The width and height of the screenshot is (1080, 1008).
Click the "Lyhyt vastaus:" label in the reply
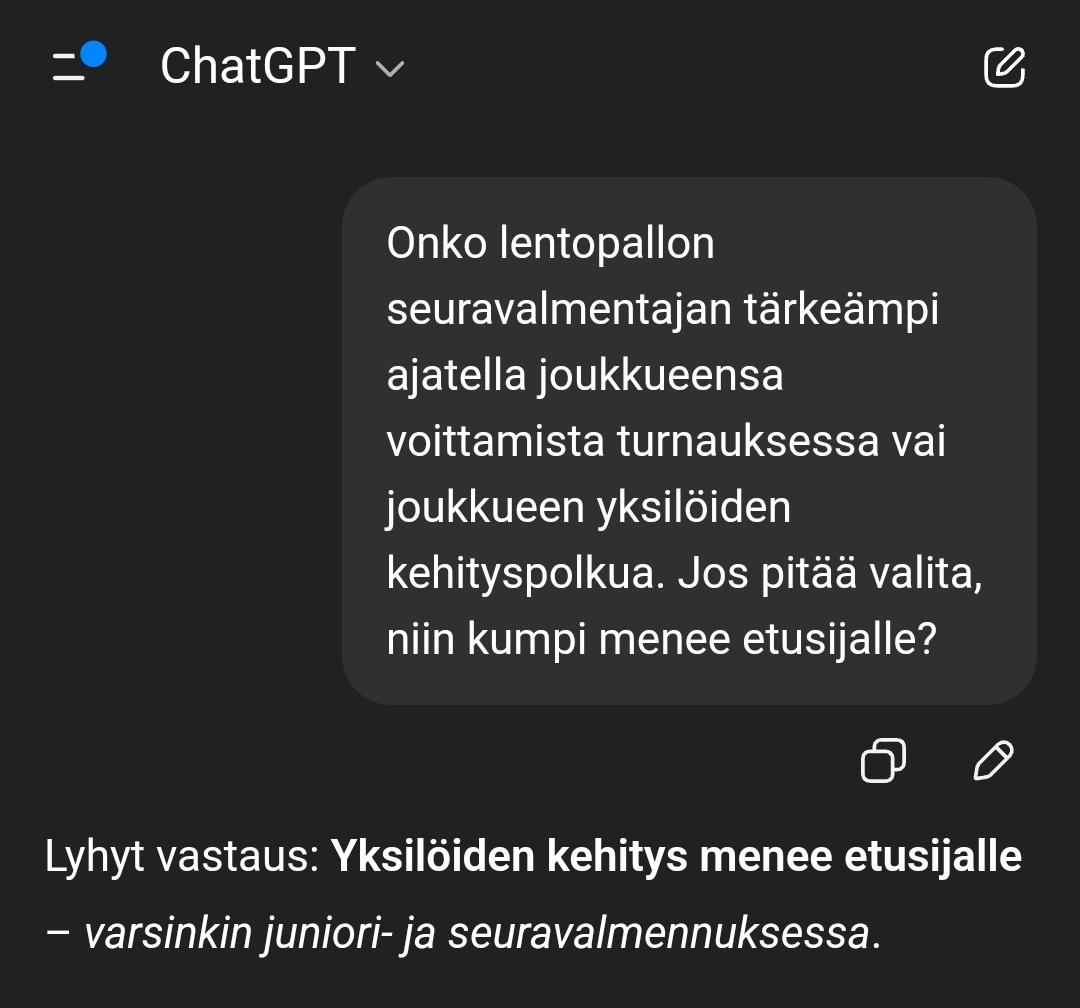pos(182,857)
